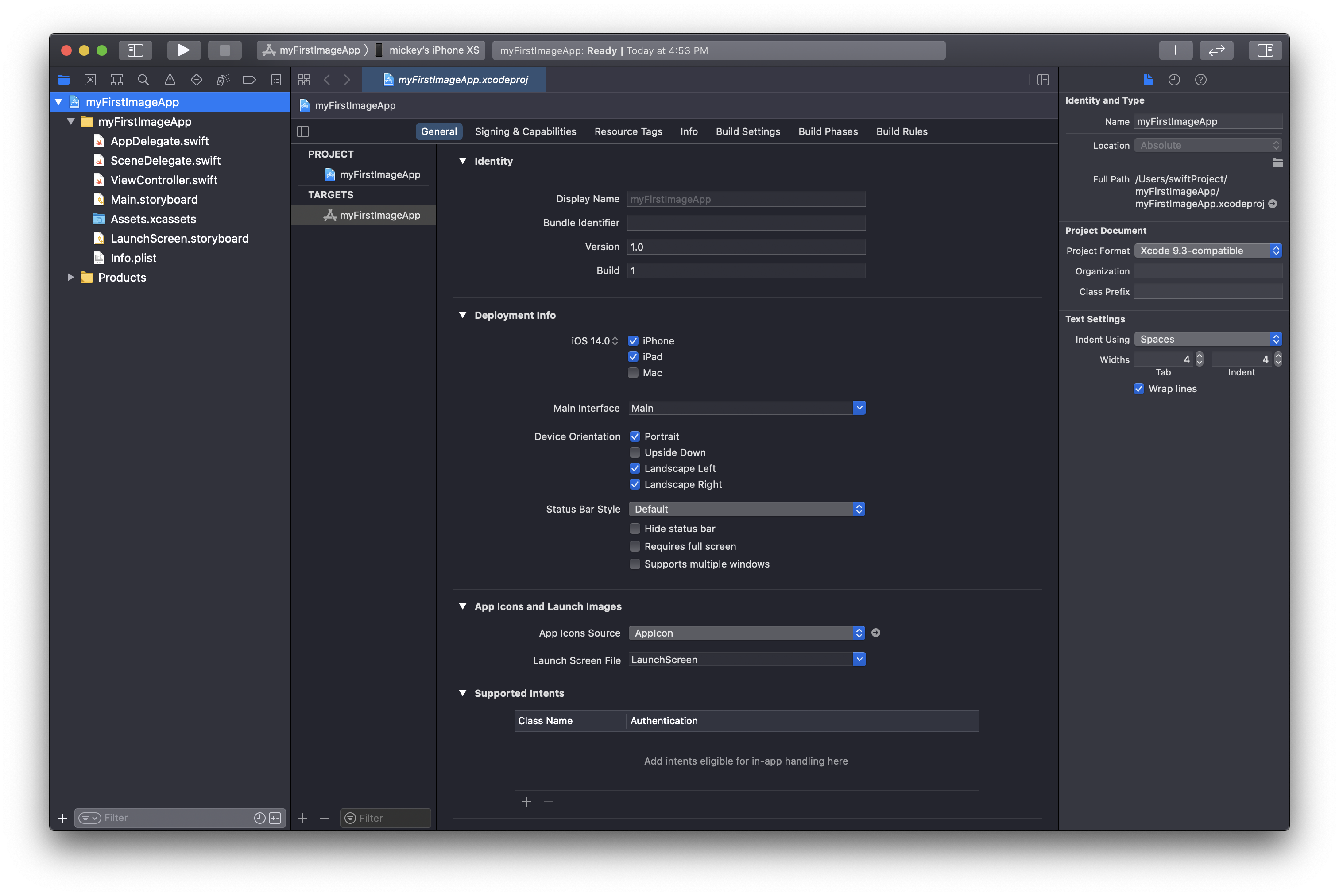This screenshot has height=896, width=1339.
Task: Click the related items grid icon
Action: [x=304, y=80]
